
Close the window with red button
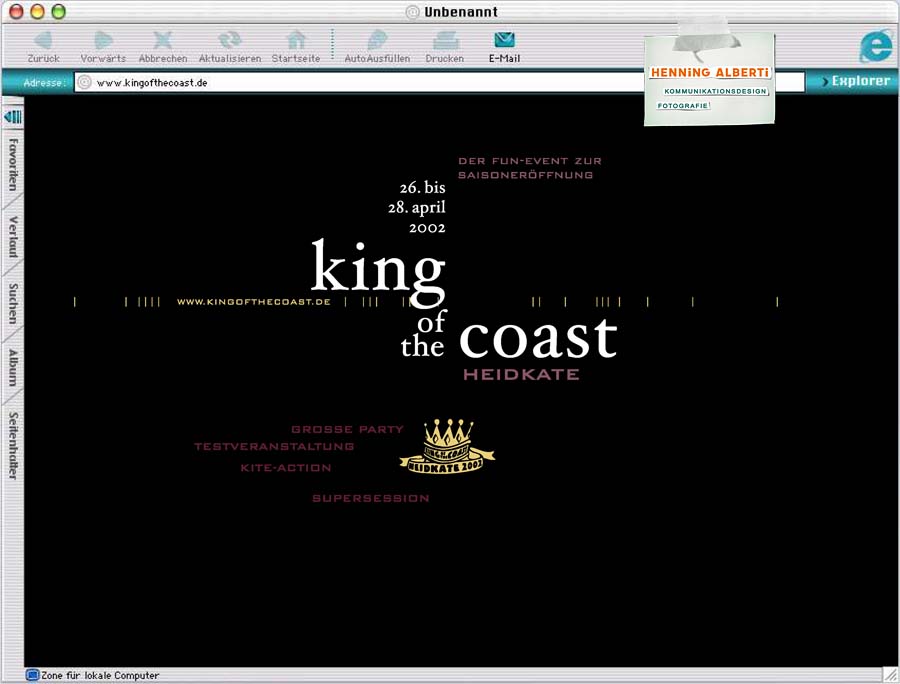click(16, 11)
